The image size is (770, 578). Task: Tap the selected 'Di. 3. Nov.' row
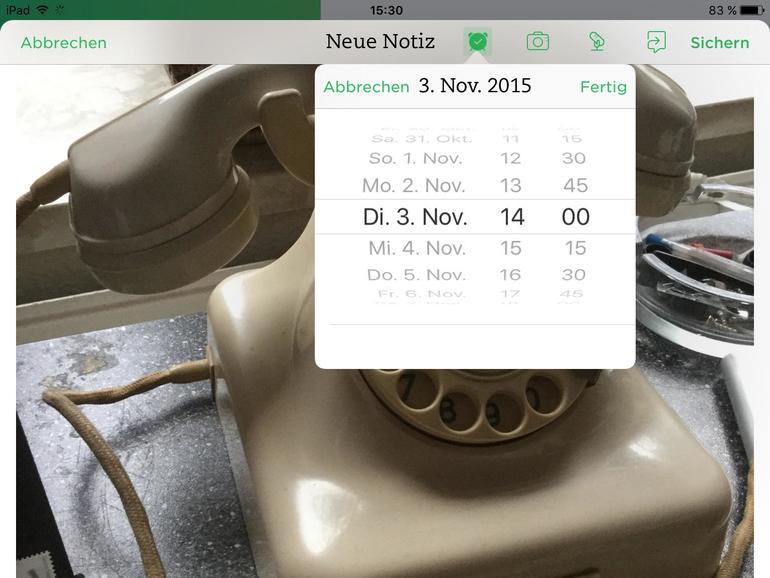tap(415, 217)
